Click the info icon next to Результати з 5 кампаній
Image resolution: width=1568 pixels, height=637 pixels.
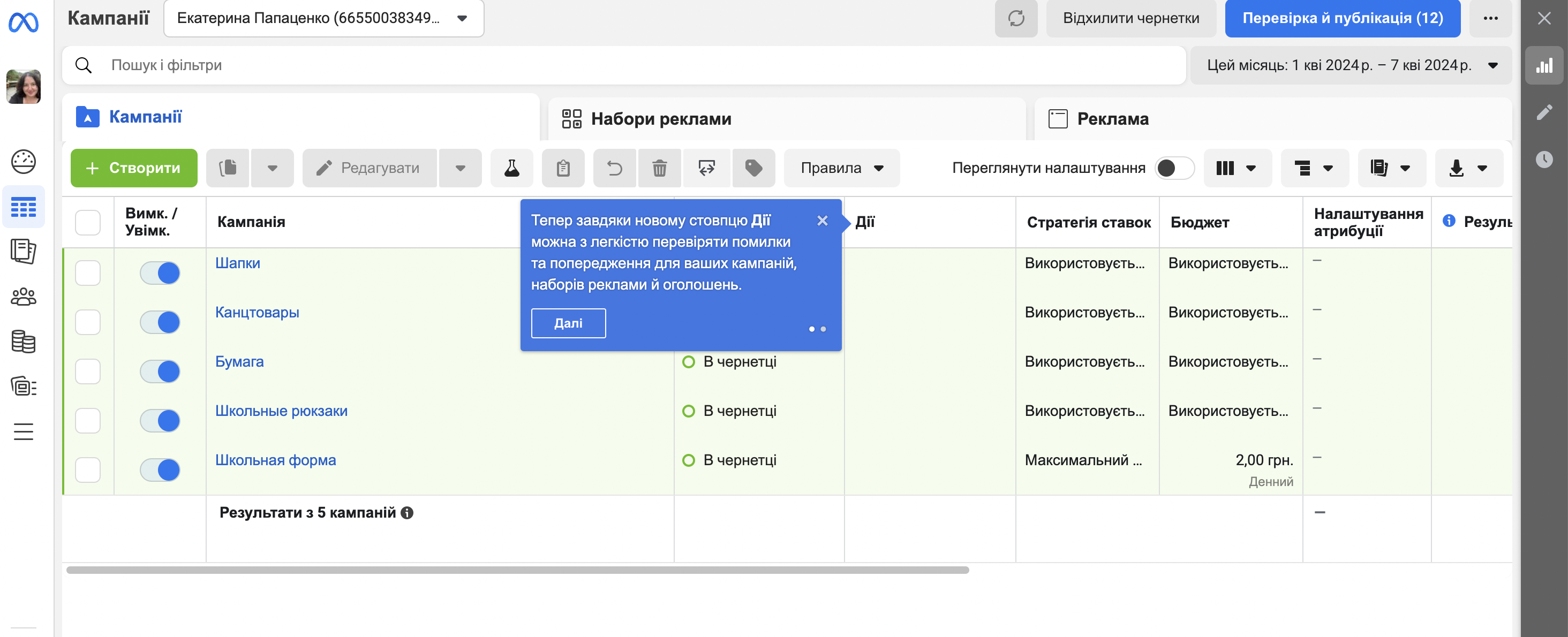[407, 513]
